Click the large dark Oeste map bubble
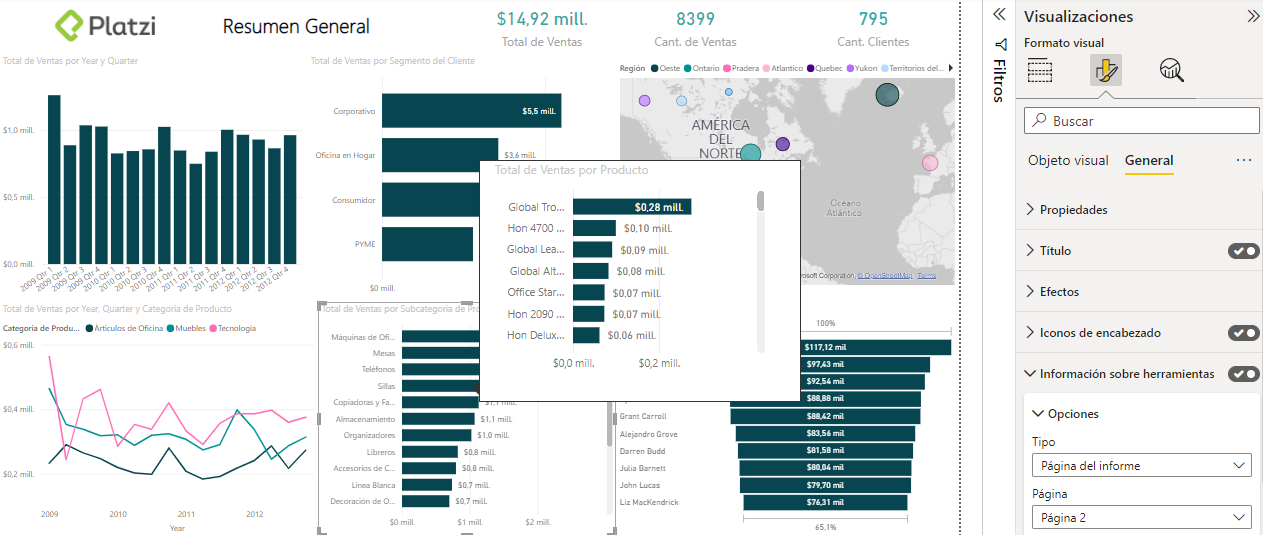 click(x=888, y=95)
